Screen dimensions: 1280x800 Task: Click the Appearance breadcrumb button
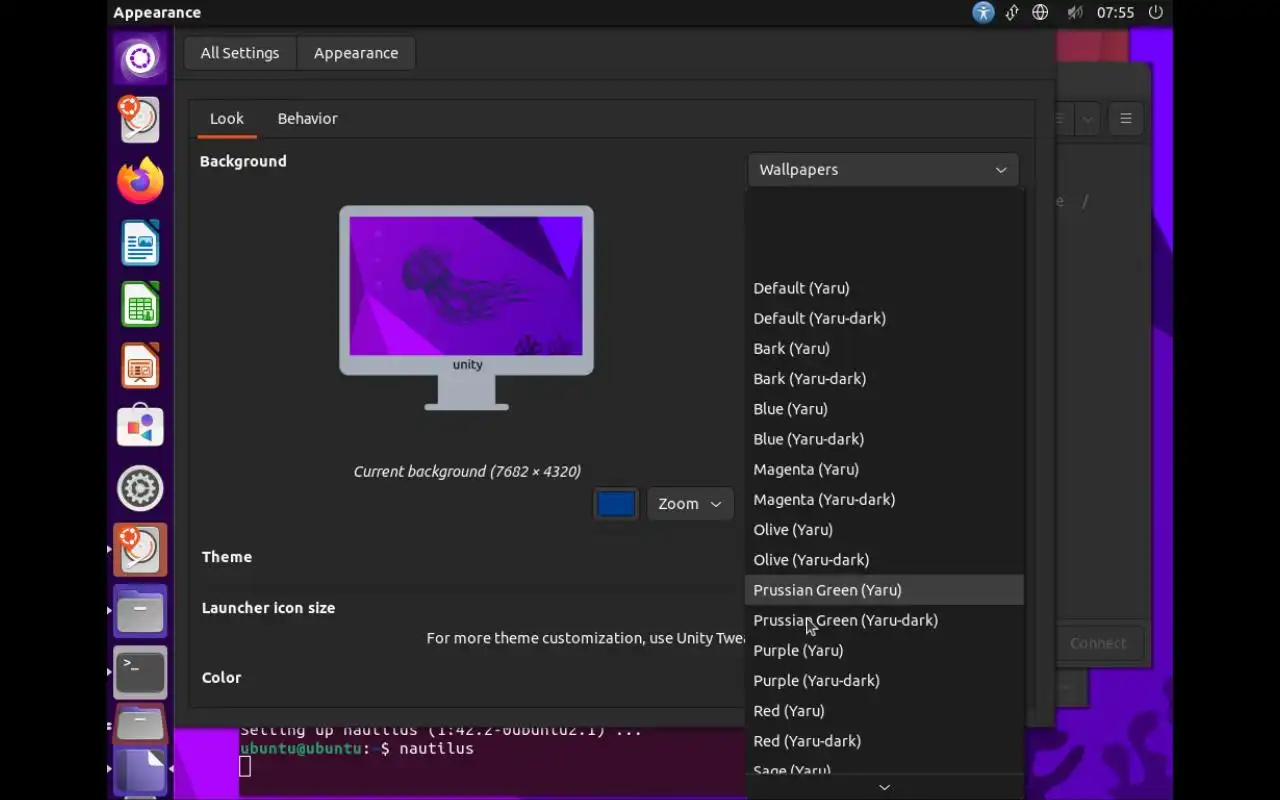[x=356, y=53]
